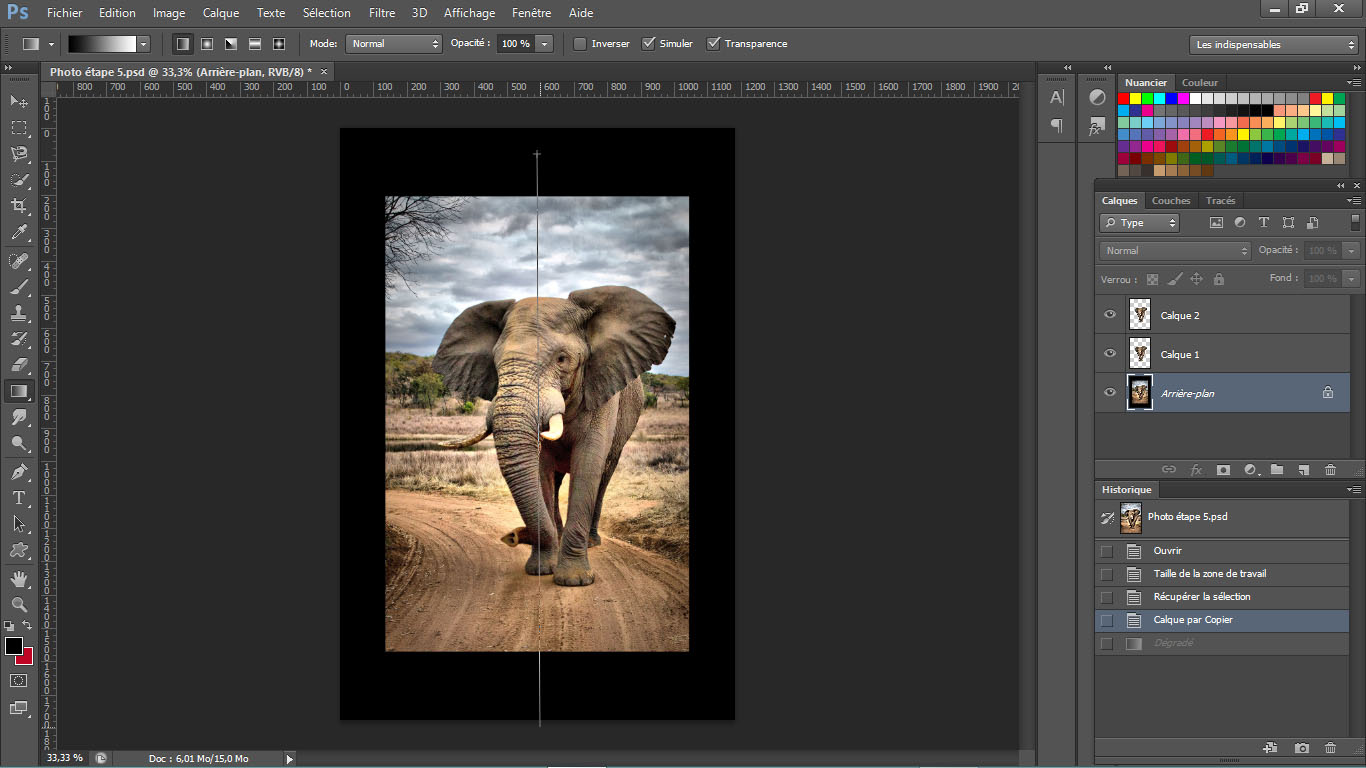Open the tool preset picker arrow
This screenshot has width=1366, height=768.
[x=51, y=44]
